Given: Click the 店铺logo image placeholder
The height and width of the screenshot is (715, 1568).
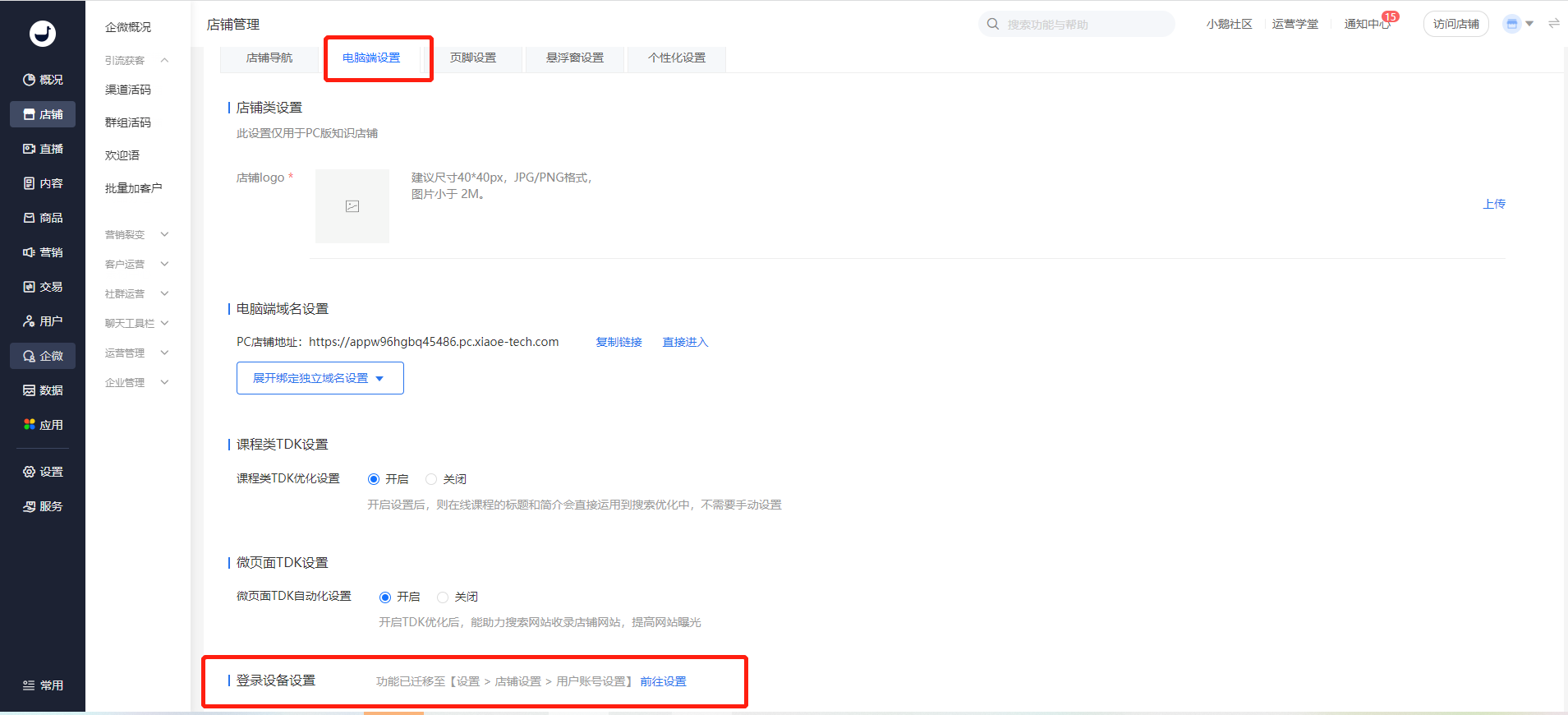Looking at the screenshot, I should click(352, 206).
